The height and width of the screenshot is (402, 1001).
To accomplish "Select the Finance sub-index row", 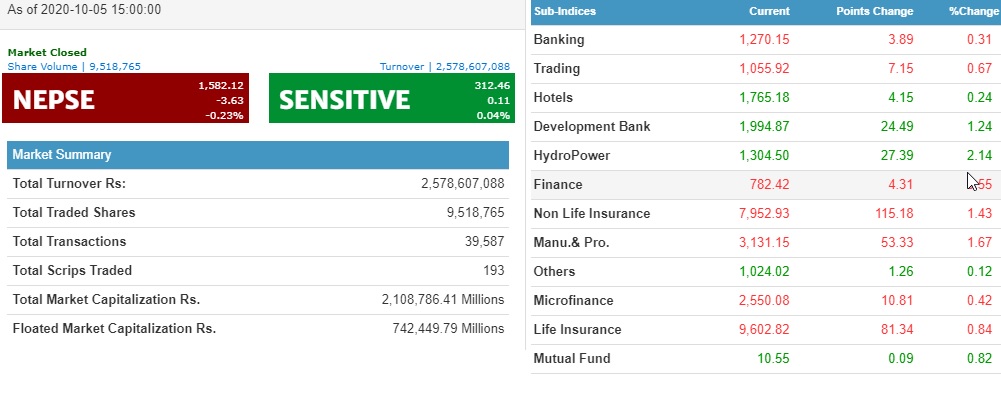I will (x=765, y=184).
